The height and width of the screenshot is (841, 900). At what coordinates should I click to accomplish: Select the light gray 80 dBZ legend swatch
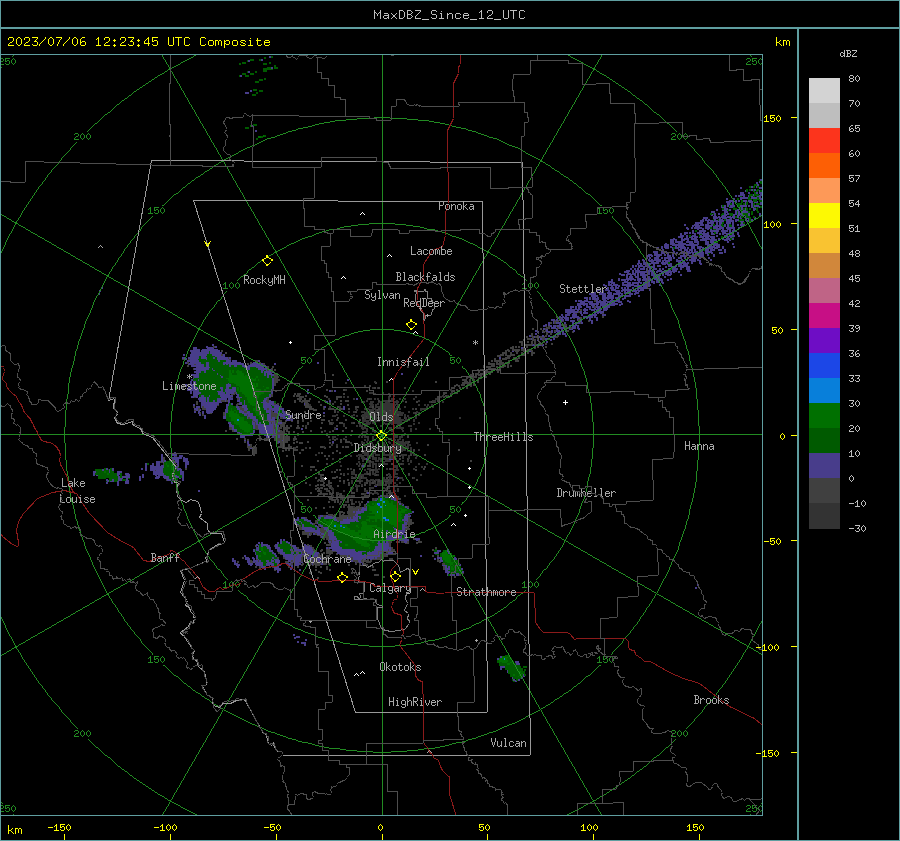coord(824,91)
